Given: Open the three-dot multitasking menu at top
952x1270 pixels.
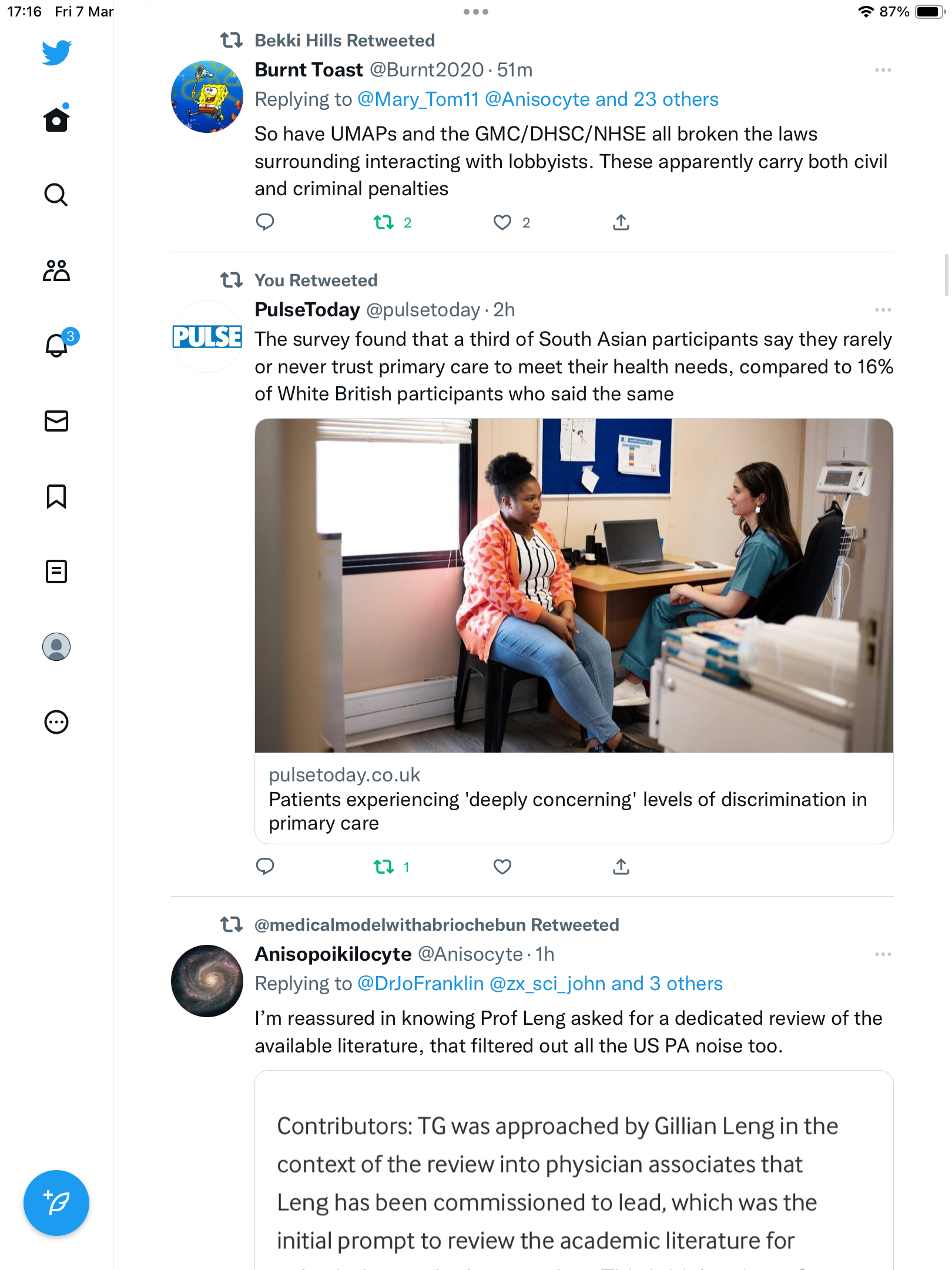Looking at the screenshot, I should click(476, 12).
